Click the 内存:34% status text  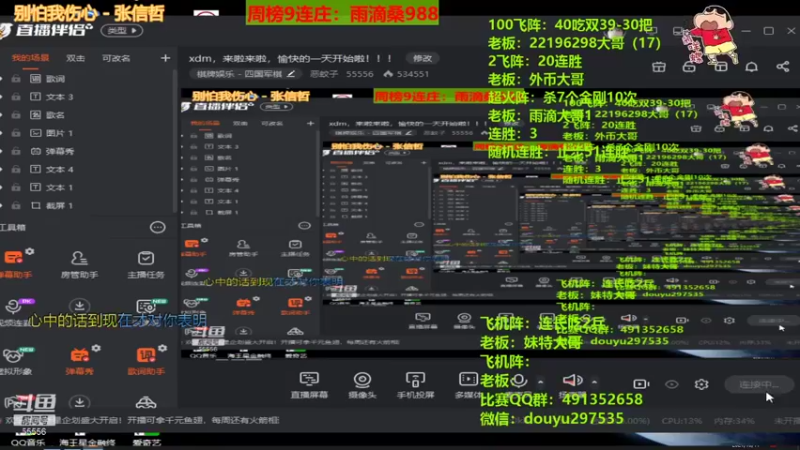[735, 421]
